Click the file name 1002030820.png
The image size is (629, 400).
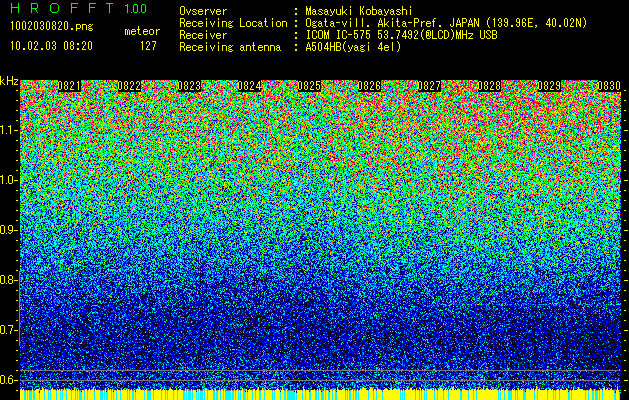[x=52, y=27]
